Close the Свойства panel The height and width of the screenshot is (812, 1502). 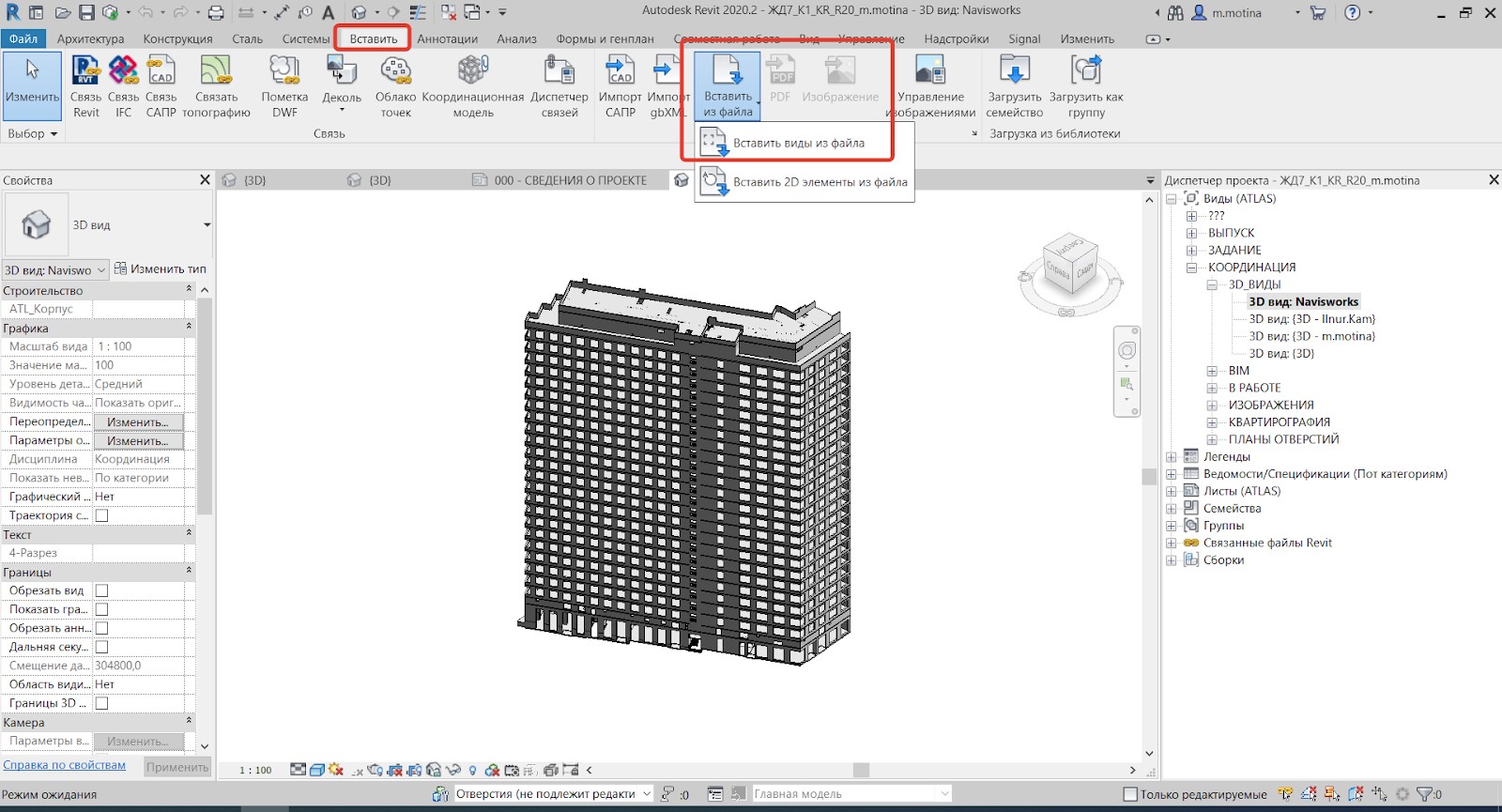pyautogui.click(x=205, y=179)
